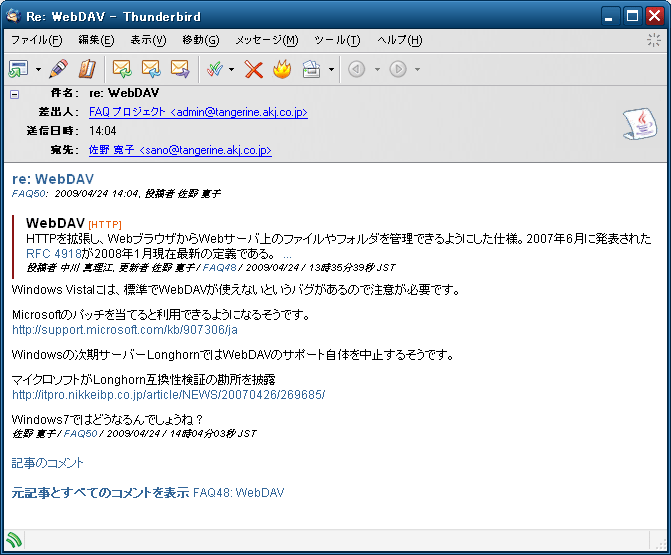Open the 表示(V) menu
Image resolution: width=671 pixels, height=555 pixels.
(x=148, y=40)
